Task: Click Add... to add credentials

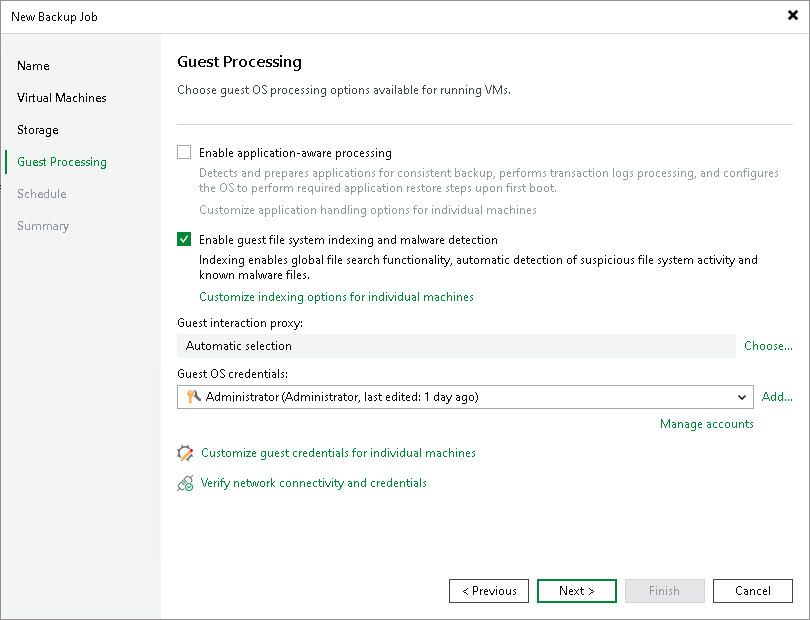Action: coord(777,397)
